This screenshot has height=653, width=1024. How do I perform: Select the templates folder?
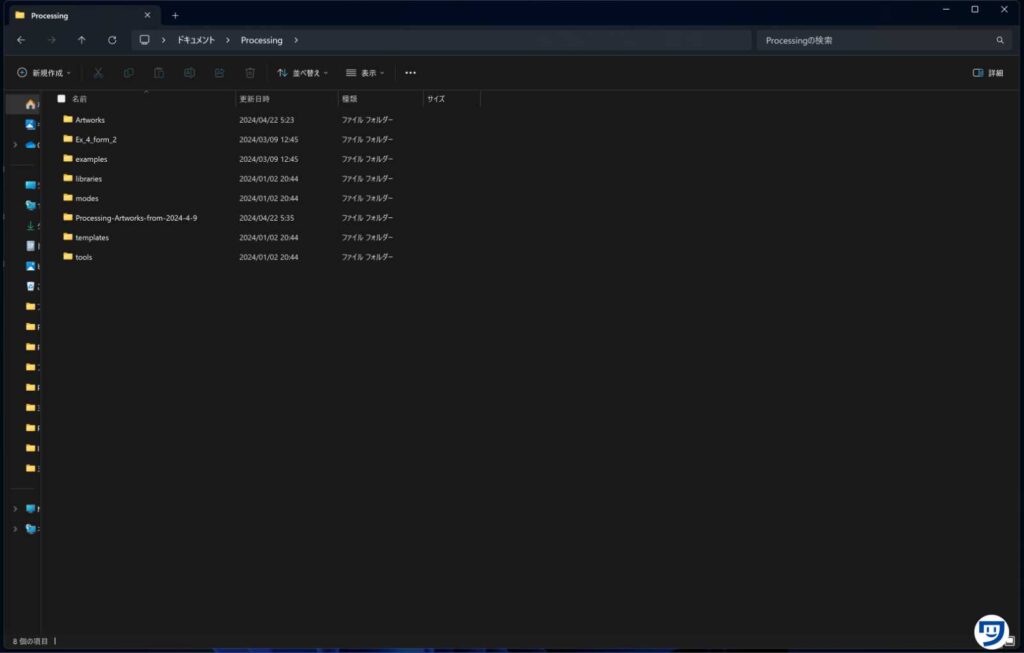92,237
